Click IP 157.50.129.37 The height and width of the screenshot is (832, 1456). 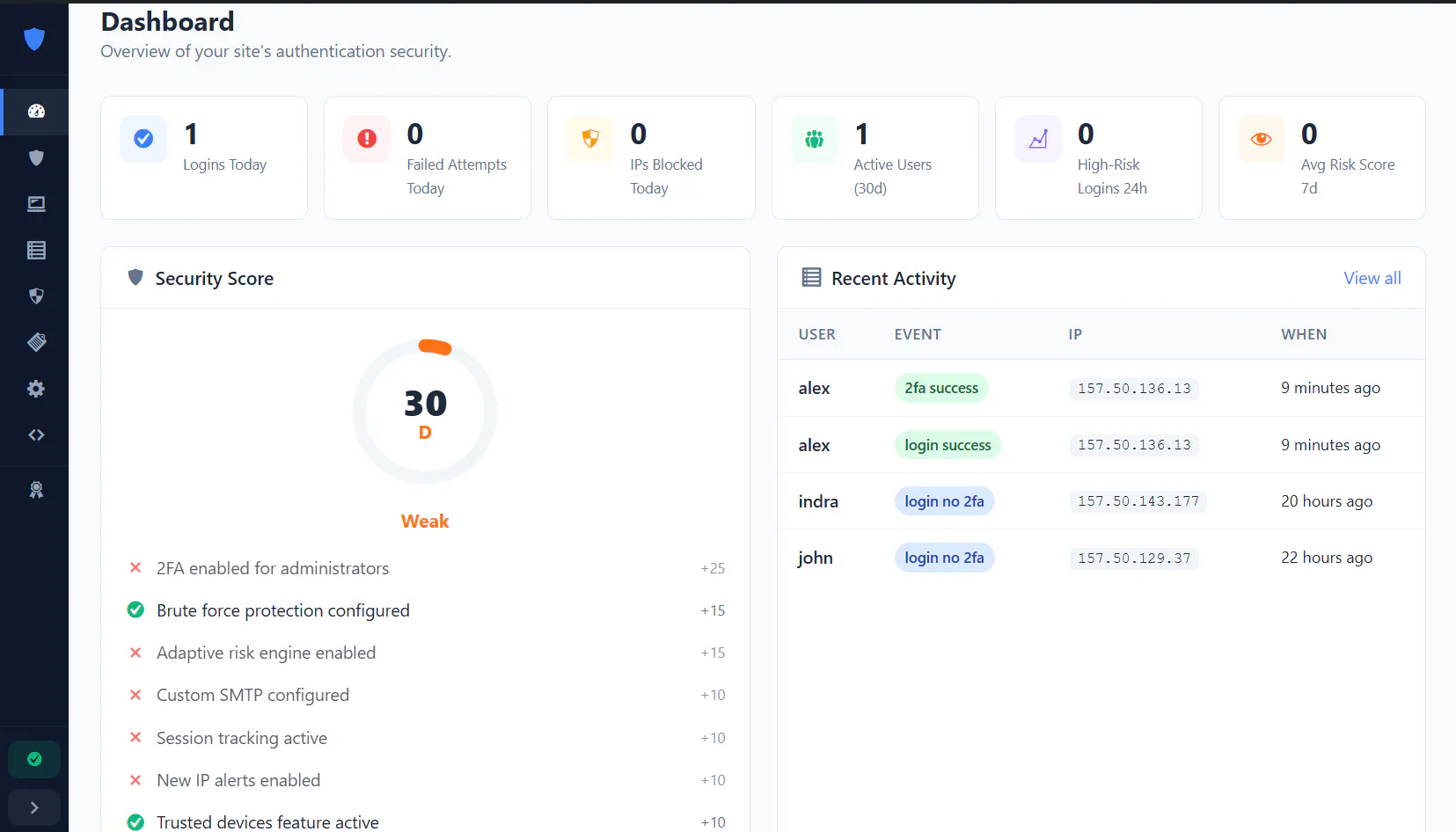(1134, 558)
